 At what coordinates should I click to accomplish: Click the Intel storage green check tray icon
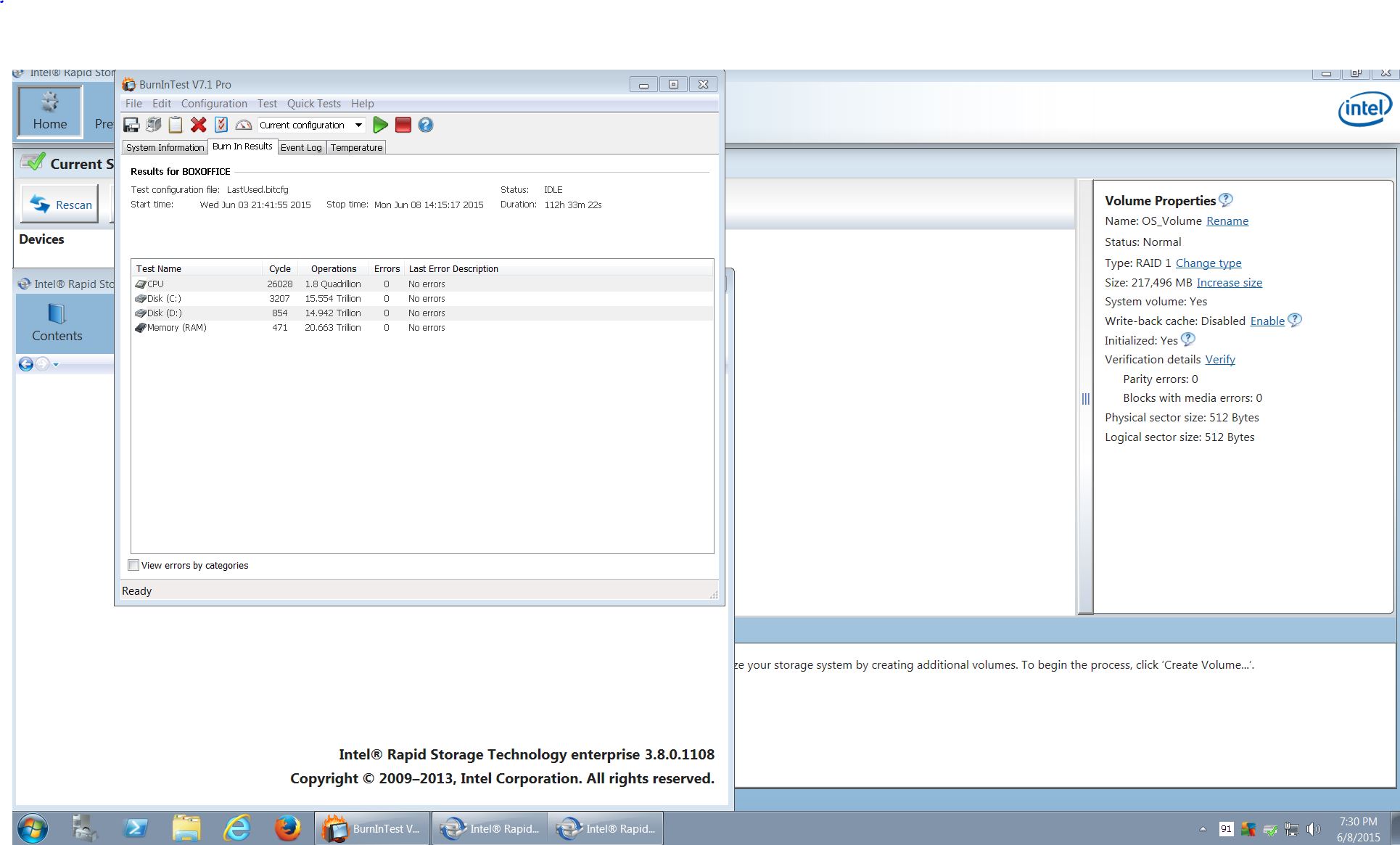1270,829
